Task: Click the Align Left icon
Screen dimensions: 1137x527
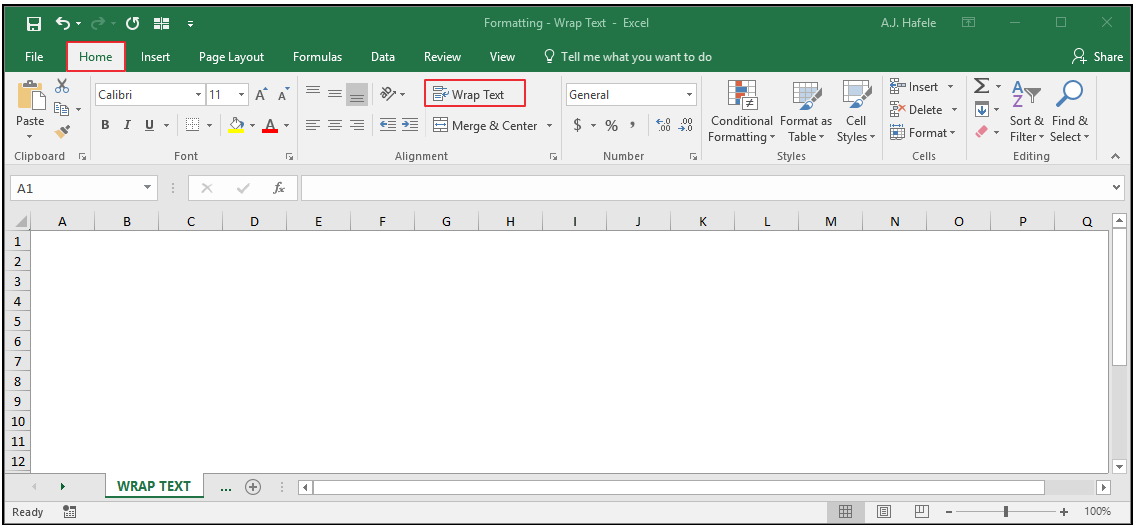Action: 313,125
